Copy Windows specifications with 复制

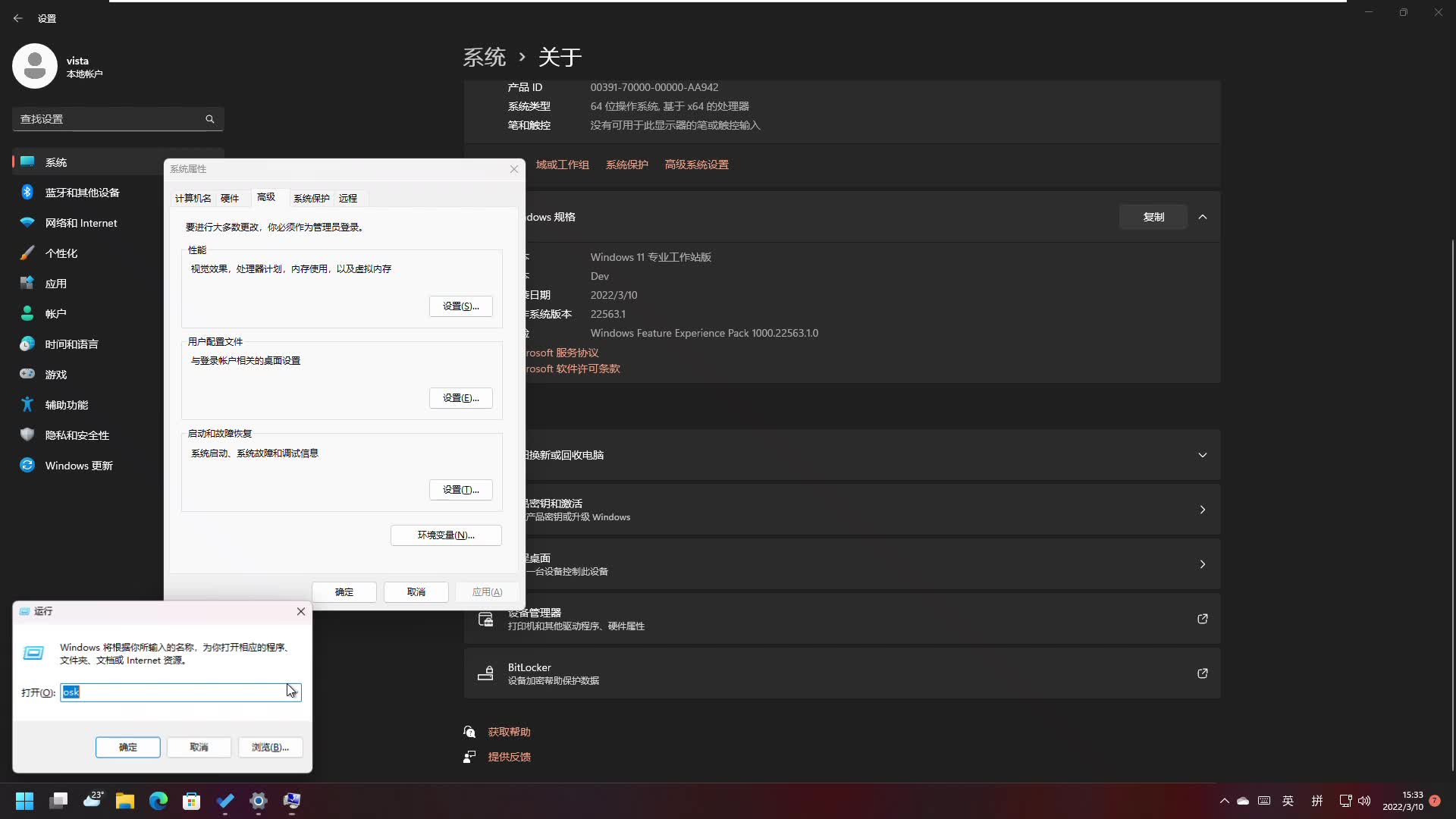(1153, 217)
